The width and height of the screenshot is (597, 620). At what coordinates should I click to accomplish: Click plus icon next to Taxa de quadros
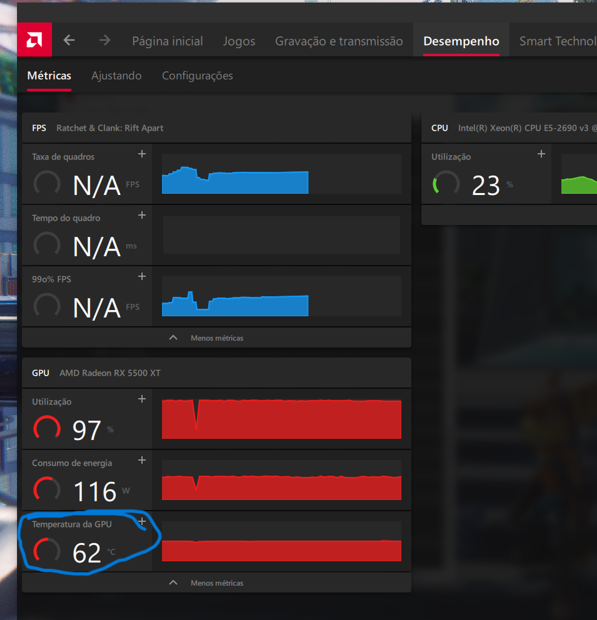pyautogui.click(x=142, y=154)
